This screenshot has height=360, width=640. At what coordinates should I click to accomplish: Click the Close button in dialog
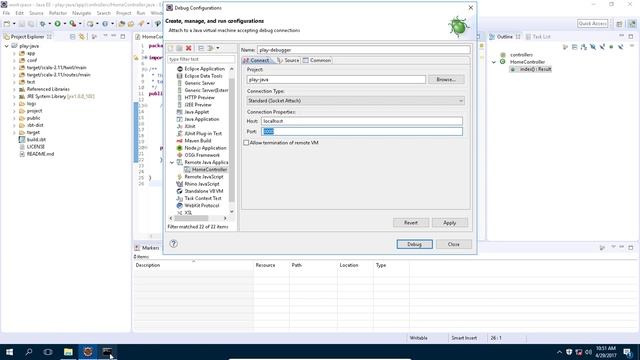tap(453, 244)
